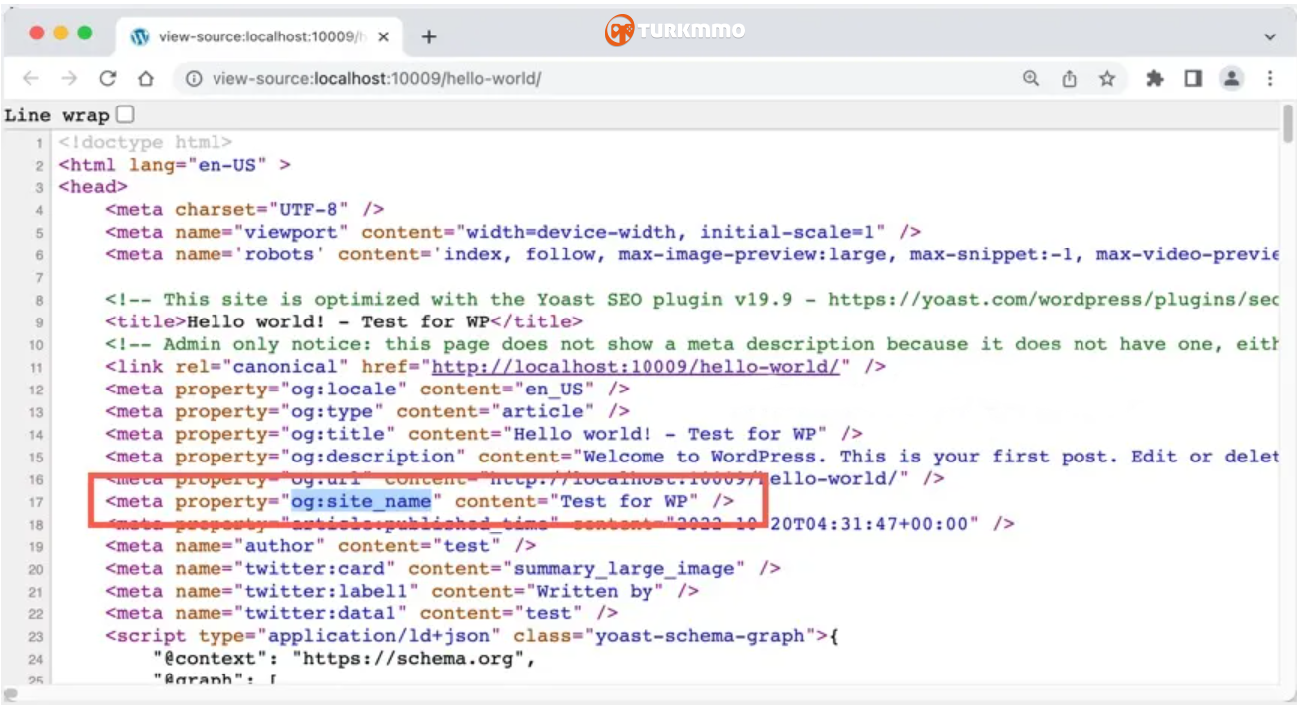
Task: Enable the Line wrap checkbox
Action: click(x=125, y=114)
